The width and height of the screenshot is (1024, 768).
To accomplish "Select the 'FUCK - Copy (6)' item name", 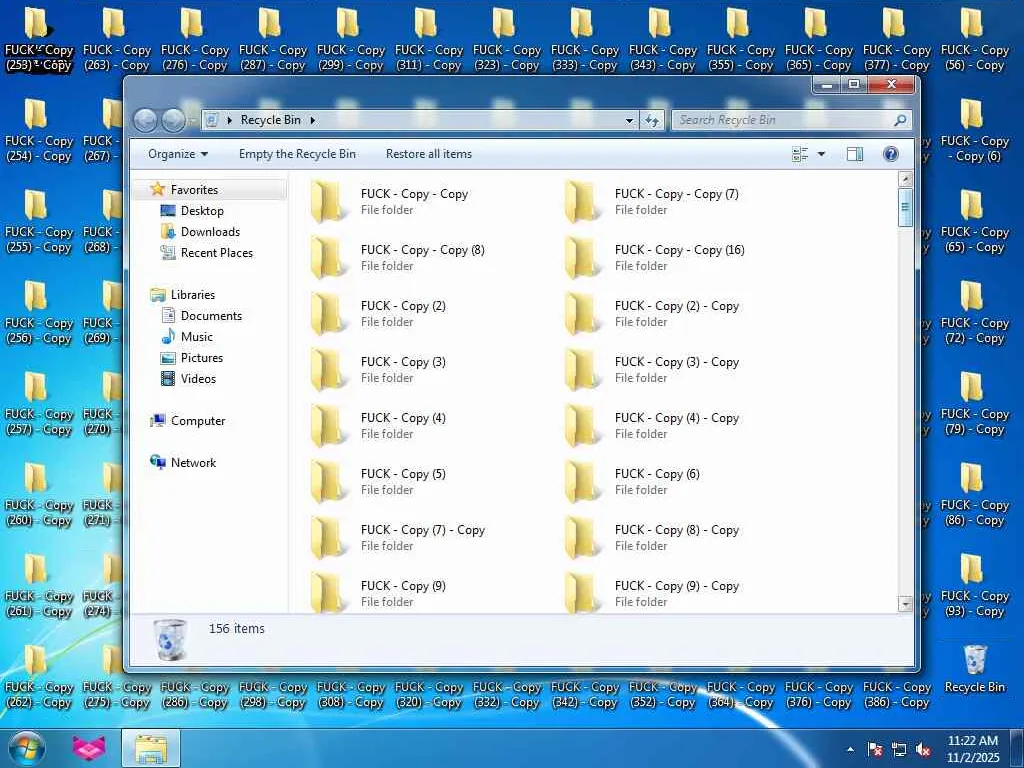I will pos(657,474).
